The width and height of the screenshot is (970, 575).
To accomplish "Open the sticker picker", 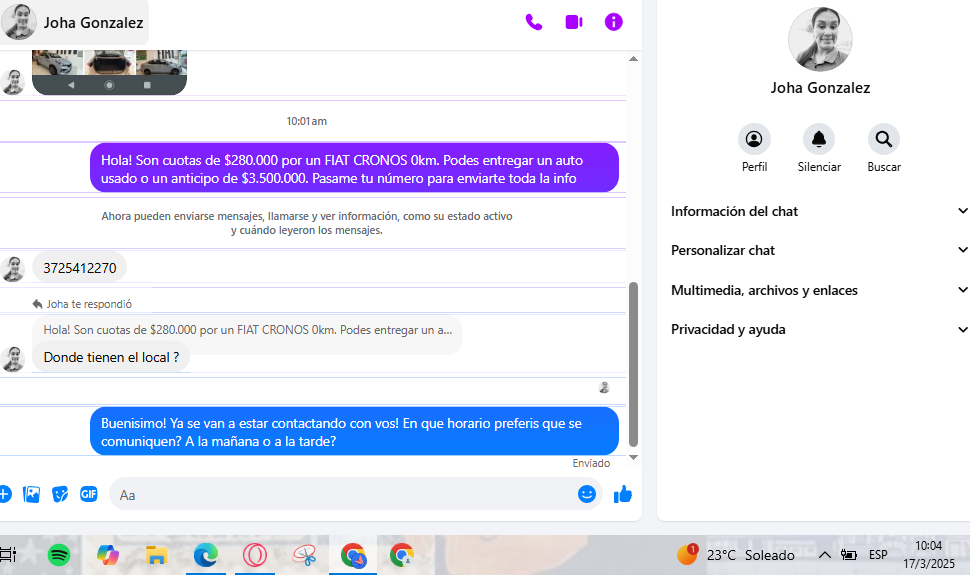I will 60,494.
